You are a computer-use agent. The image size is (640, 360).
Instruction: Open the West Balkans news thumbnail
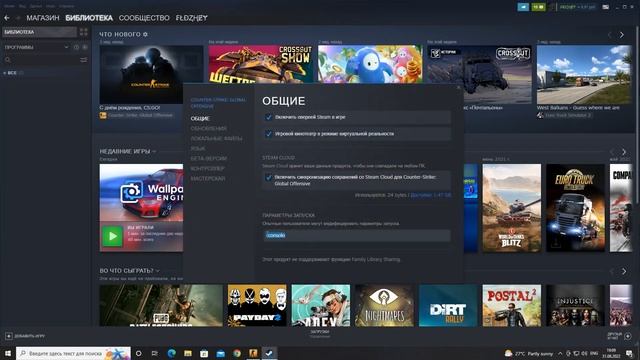pyautogui.click(x=584, y=74)
